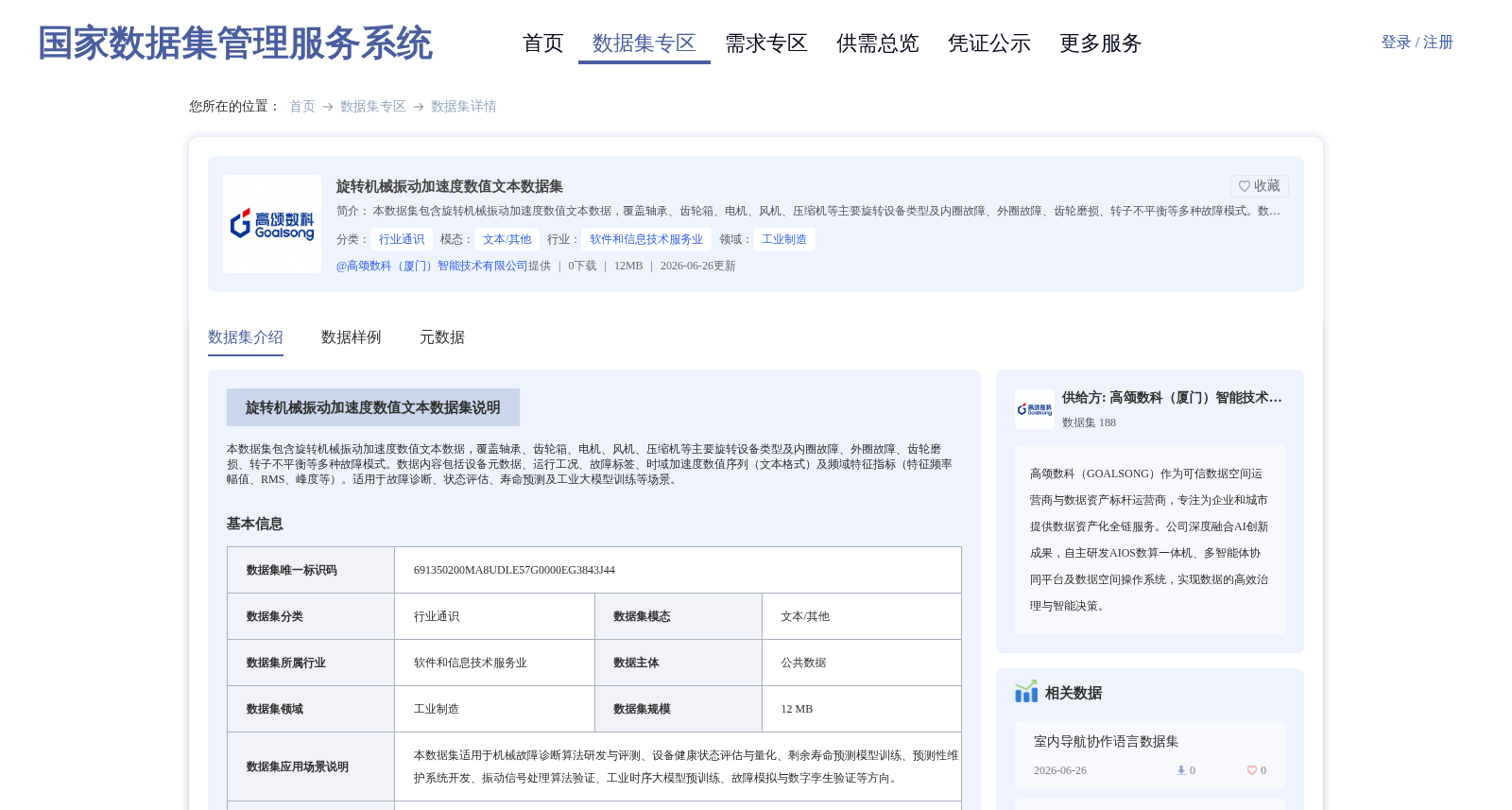1512x810 pixels.
Task: Click the Goalsong logo in the dataset header
Action: pos(272,224)
